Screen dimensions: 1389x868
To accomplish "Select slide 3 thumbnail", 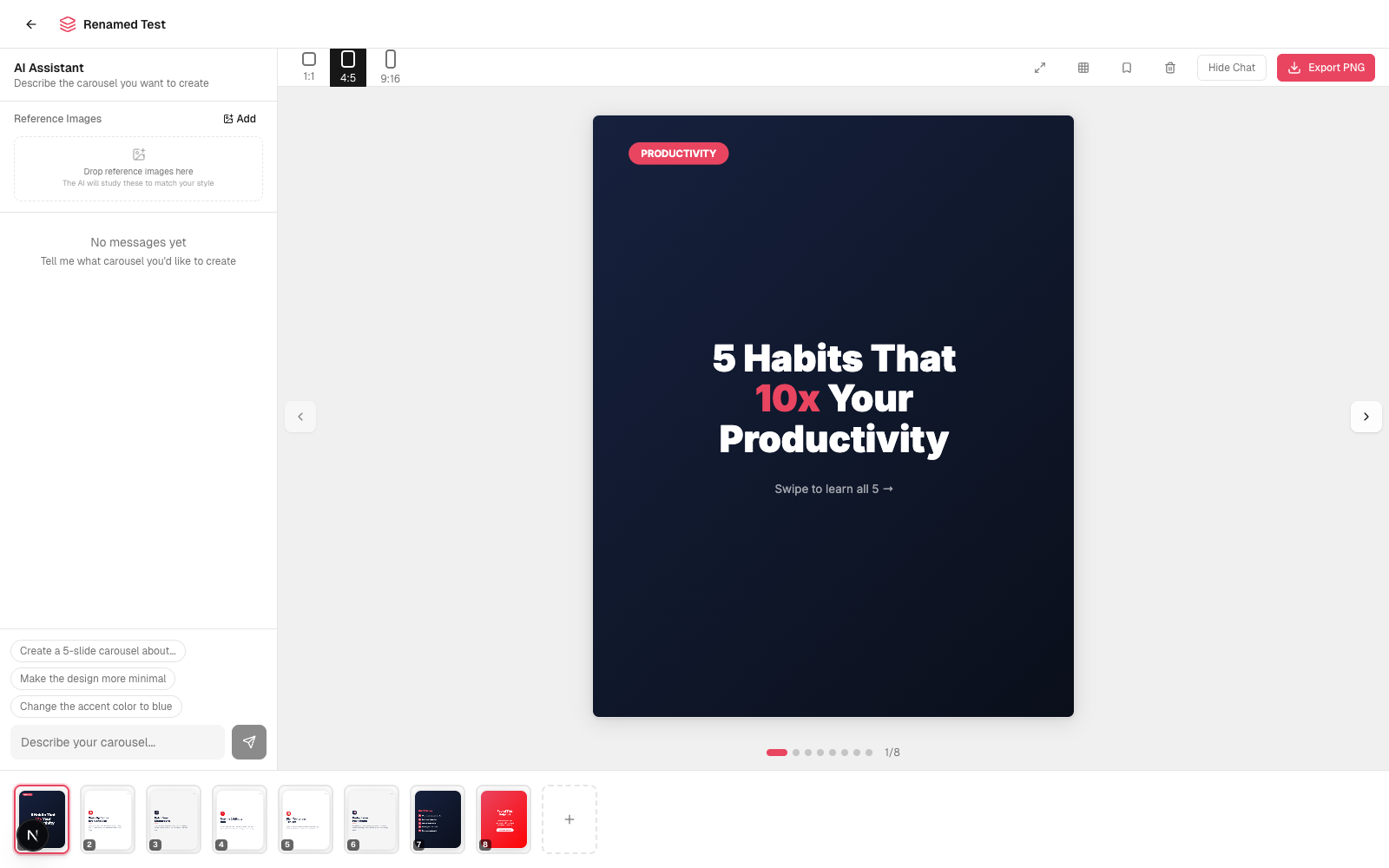I will click(174, 819).
